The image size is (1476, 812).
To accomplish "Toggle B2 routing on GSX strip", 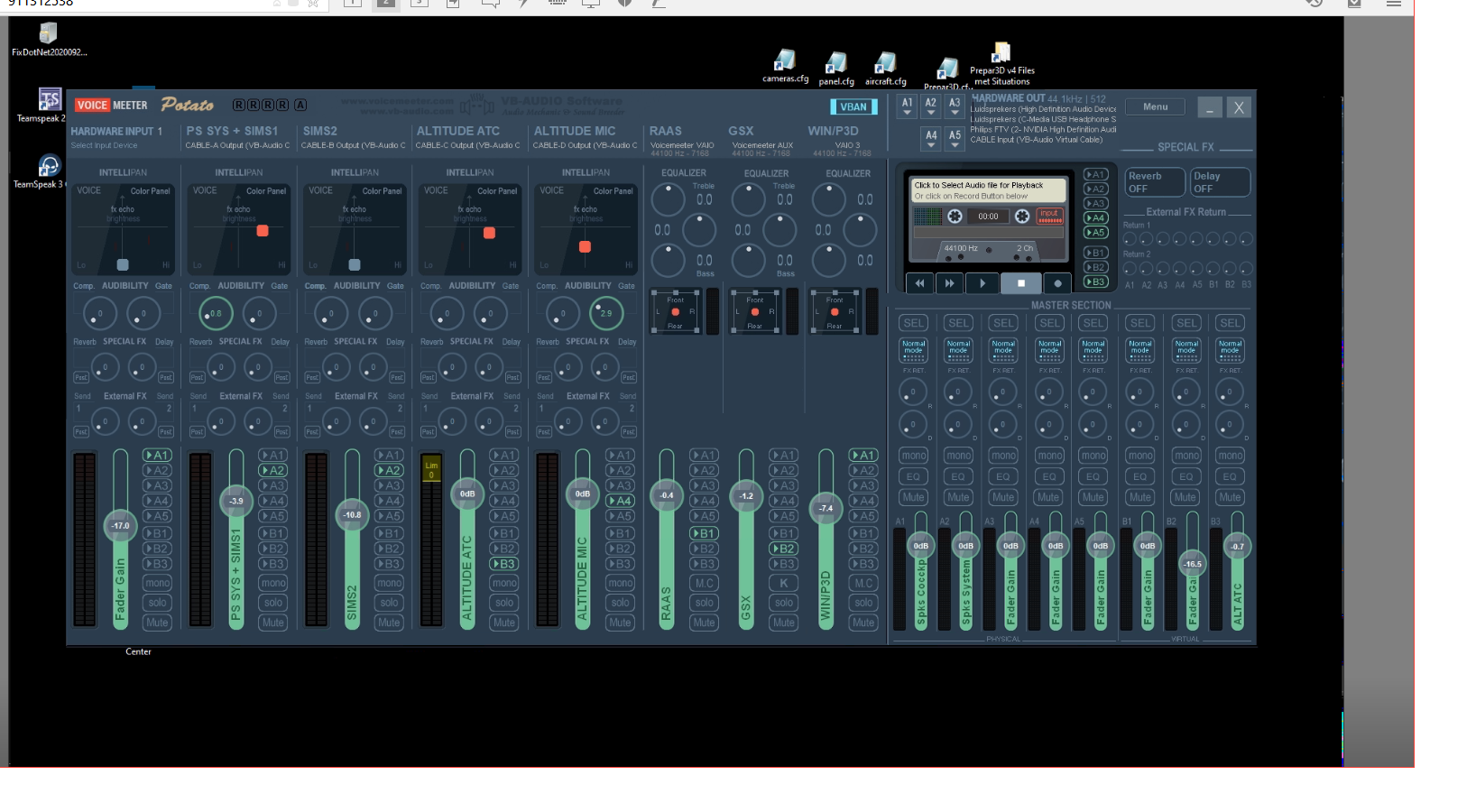I will tap(783, 549).
